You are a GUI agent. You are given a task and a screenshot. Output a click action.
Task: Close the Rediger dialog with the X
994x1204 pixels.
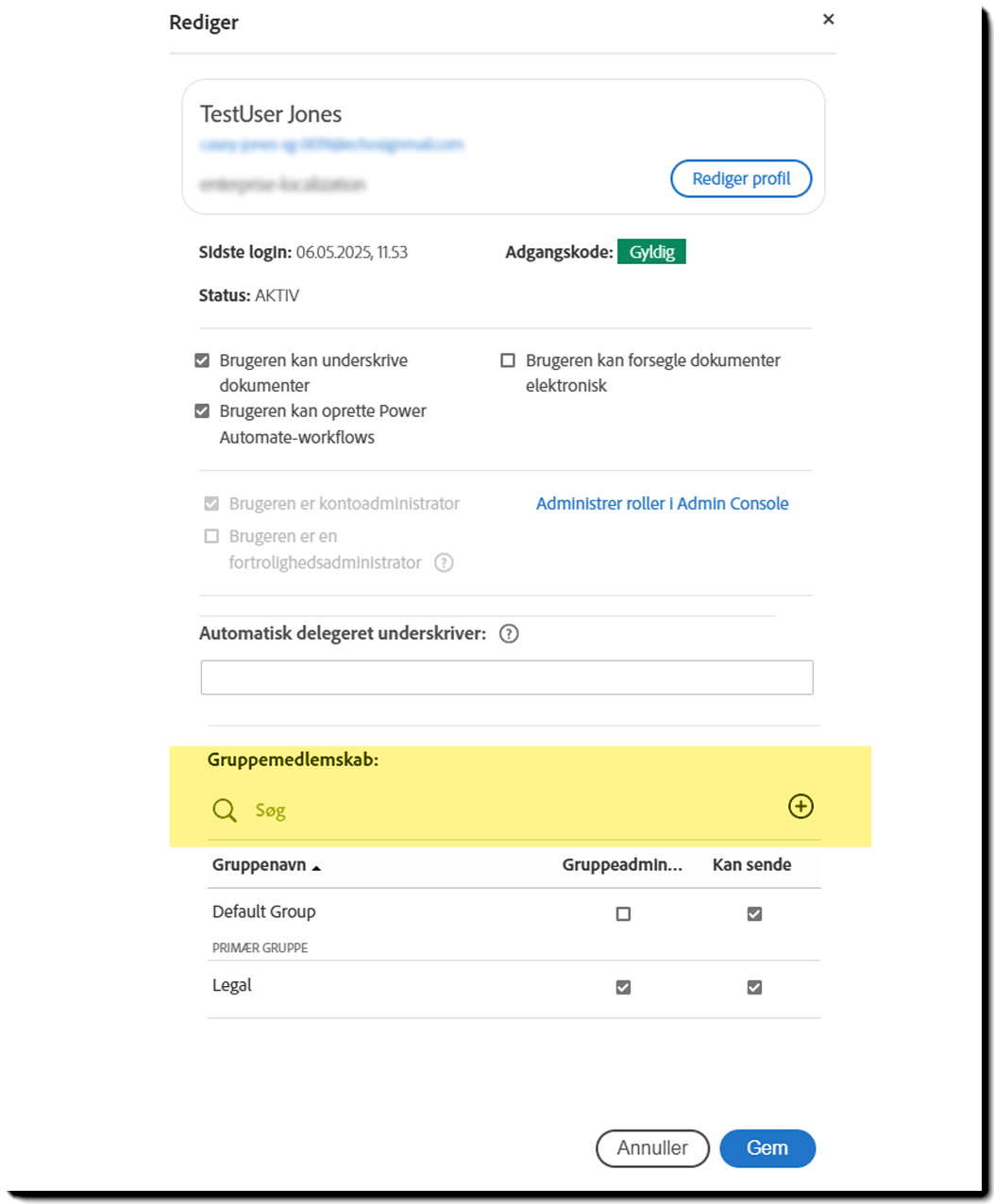[x=828, y=19]
